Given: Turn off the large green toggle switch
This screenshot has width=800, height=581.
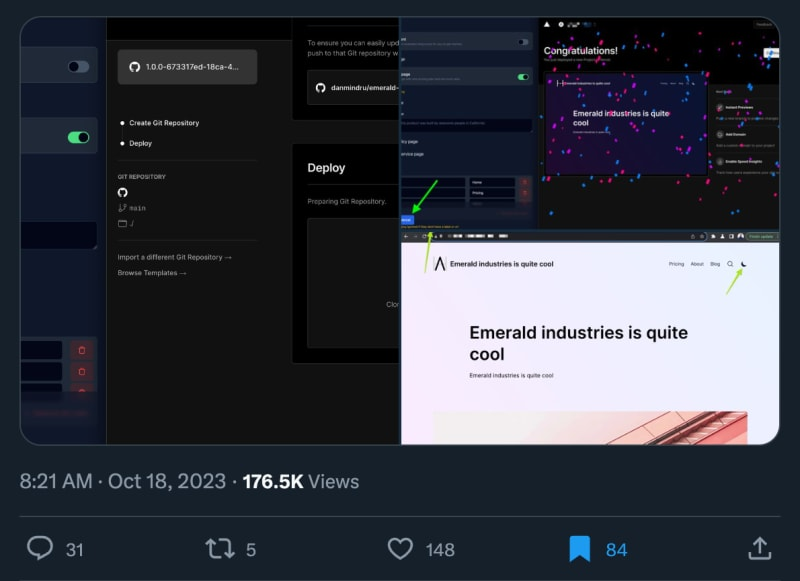Looking at the screenshot, I should pyautogui.click(x=79, y=137).
